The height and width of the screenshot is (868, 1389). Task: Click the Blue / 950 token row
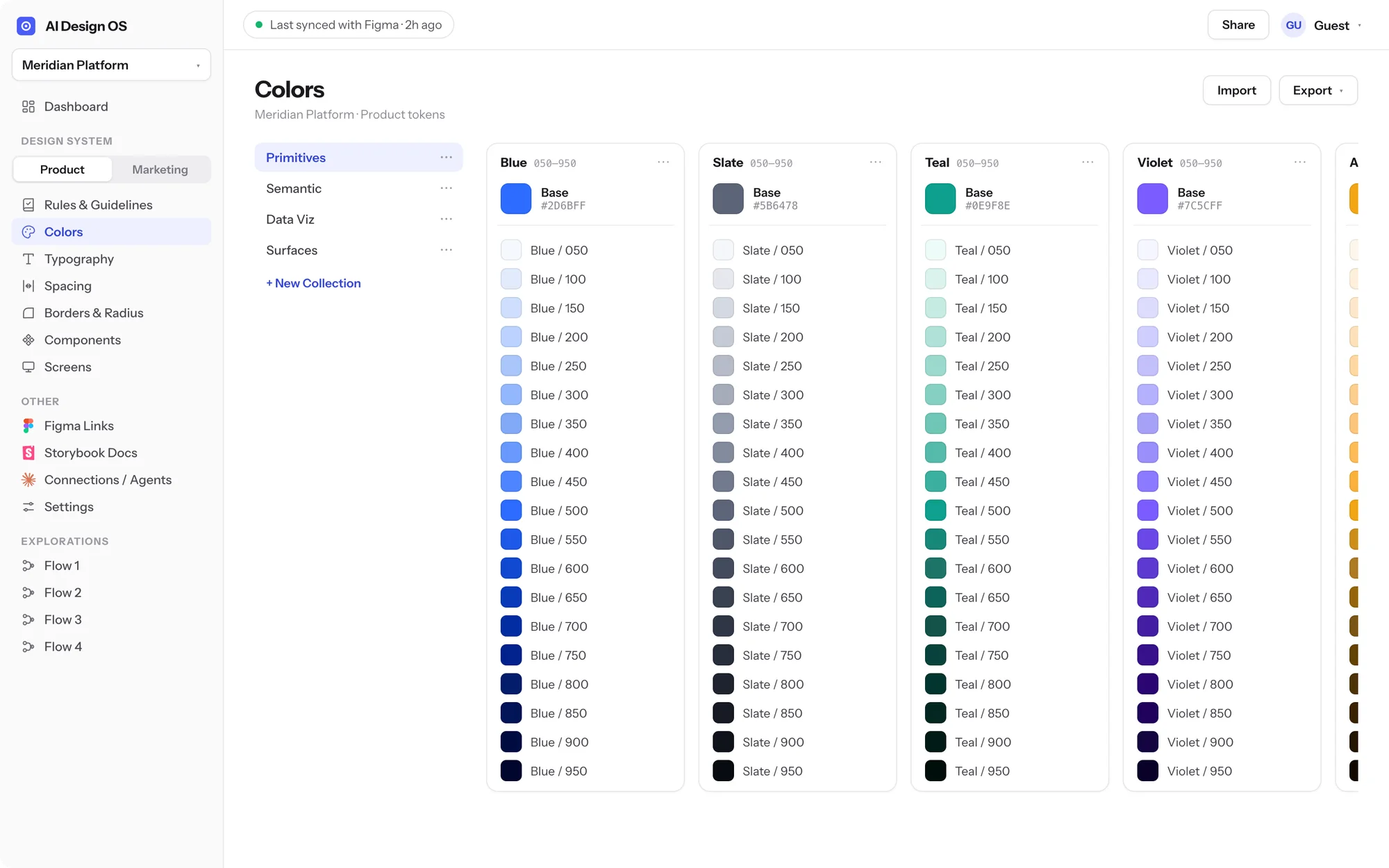coord(585,771)
